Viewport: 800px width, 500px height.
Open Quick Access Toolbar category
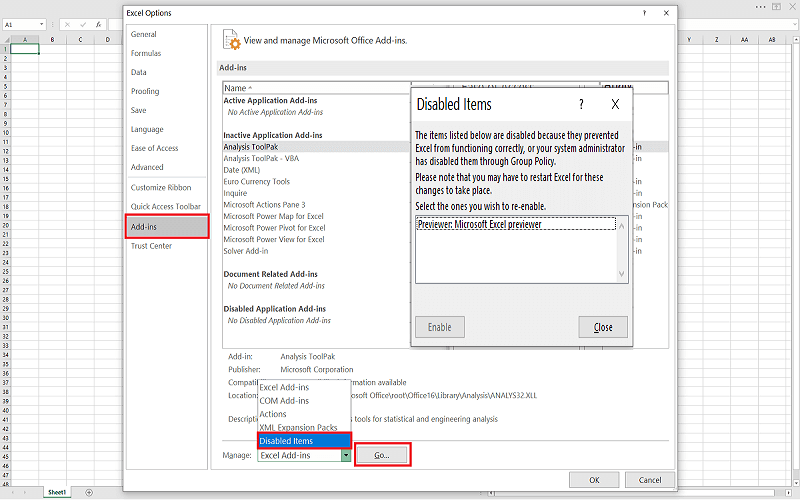[165, 206]
